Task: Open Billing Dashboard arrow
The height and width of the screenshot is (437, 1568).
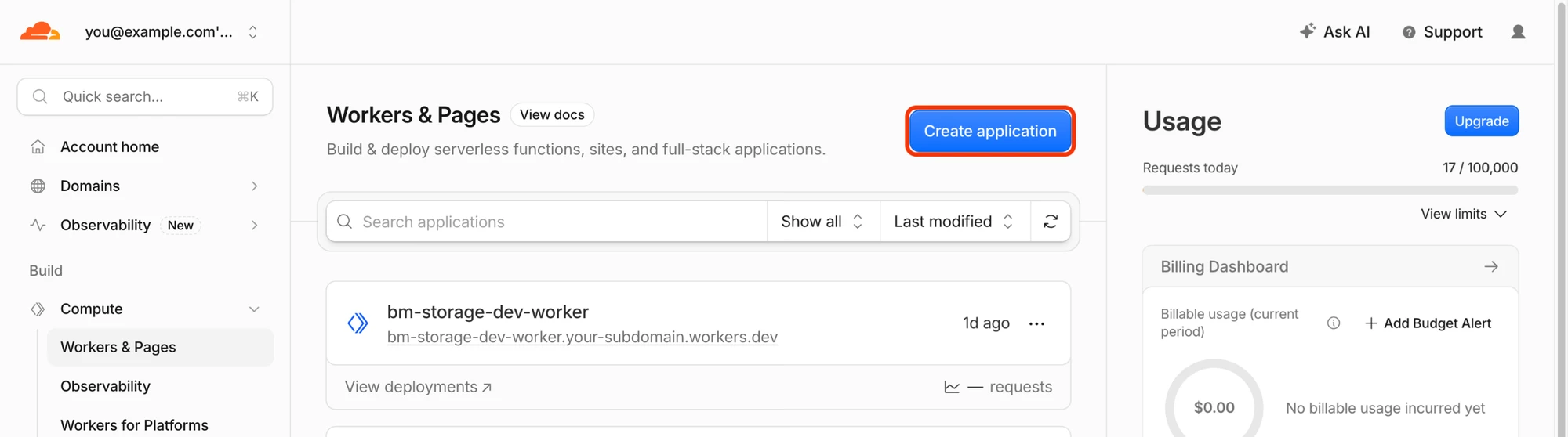Action: 1490,267
